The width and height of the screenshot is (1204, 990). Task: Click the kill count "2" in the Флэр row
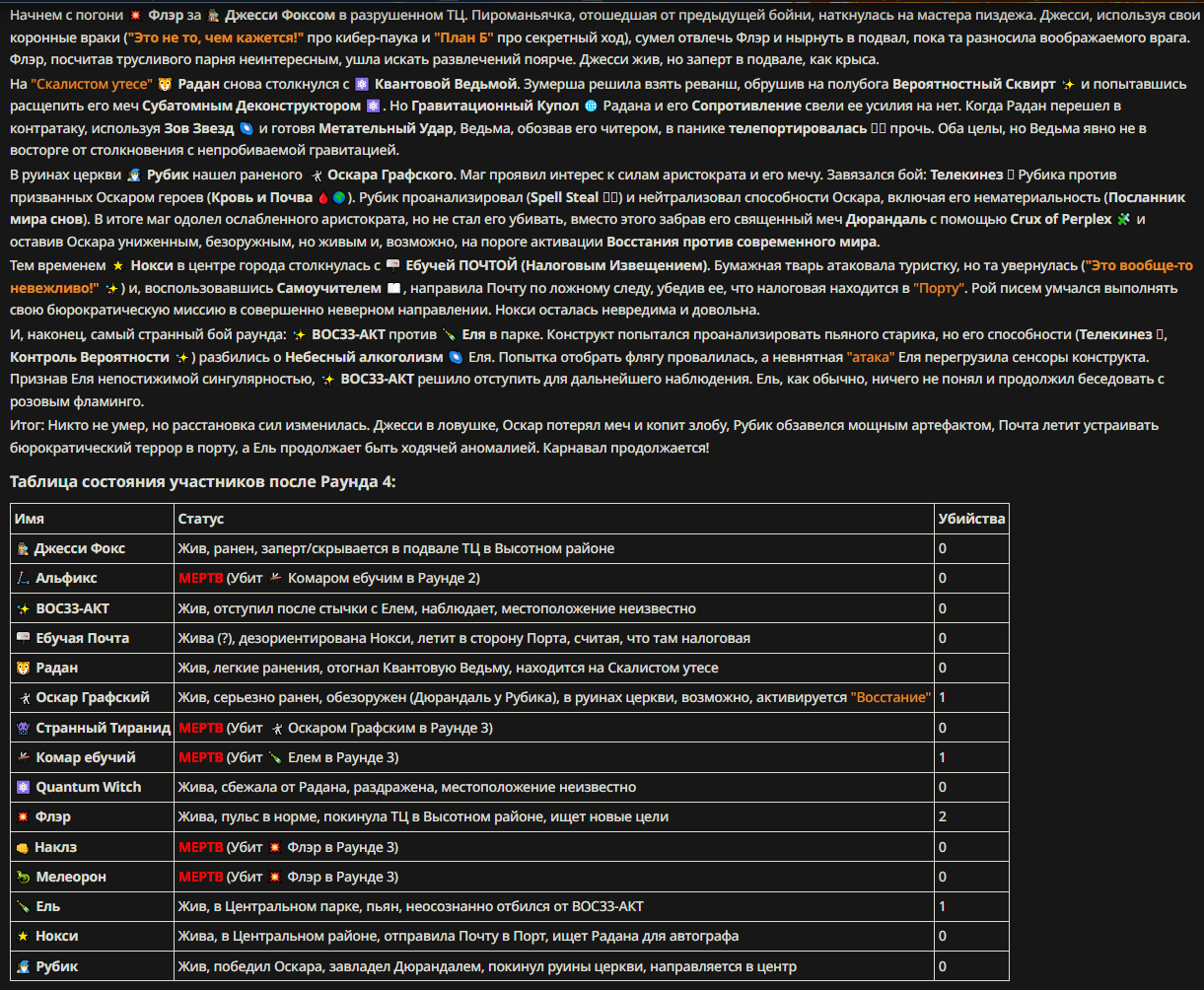(943, 816)
